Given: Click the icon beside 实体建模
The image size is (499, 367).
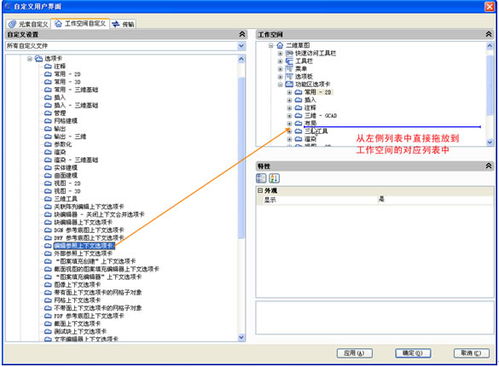Looking at the screenshot, I should [x=48, y=168].
